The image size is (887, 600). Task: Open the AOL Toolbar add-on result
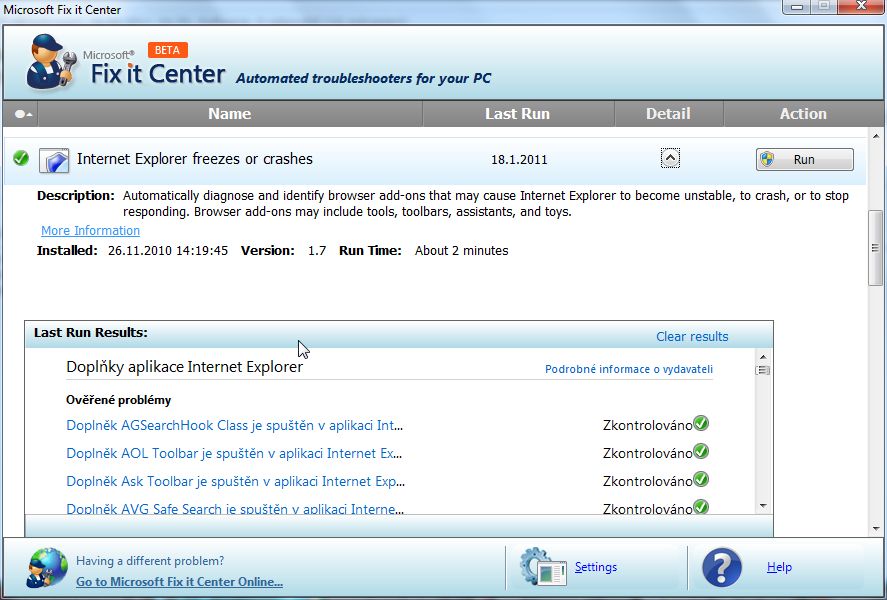click(x=234, y=454)
